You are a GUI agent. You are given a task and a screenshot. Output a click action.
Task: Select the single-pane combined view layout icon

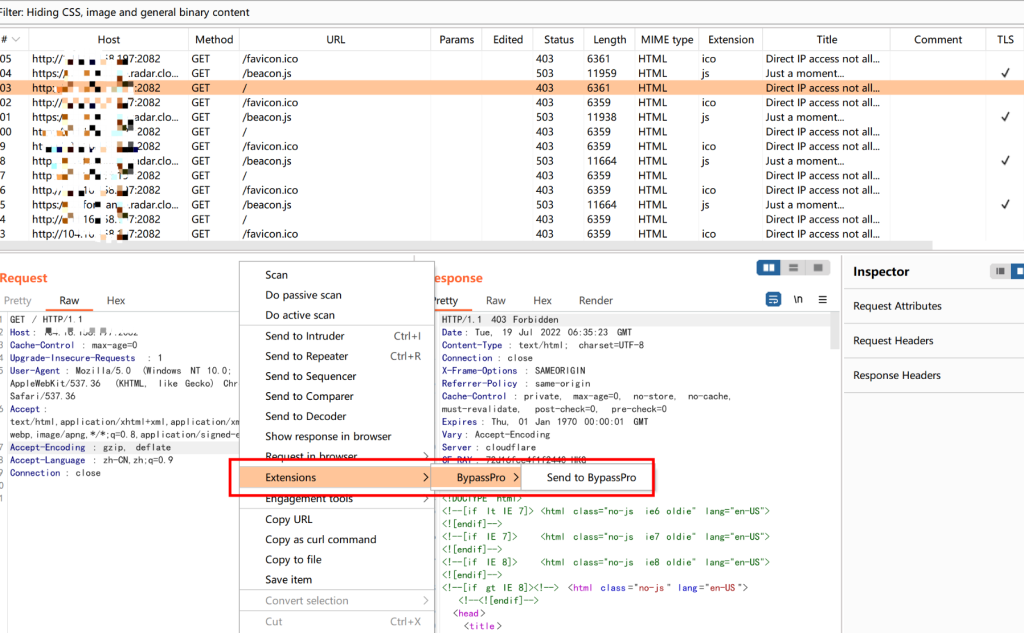click(x=818, y=268)
